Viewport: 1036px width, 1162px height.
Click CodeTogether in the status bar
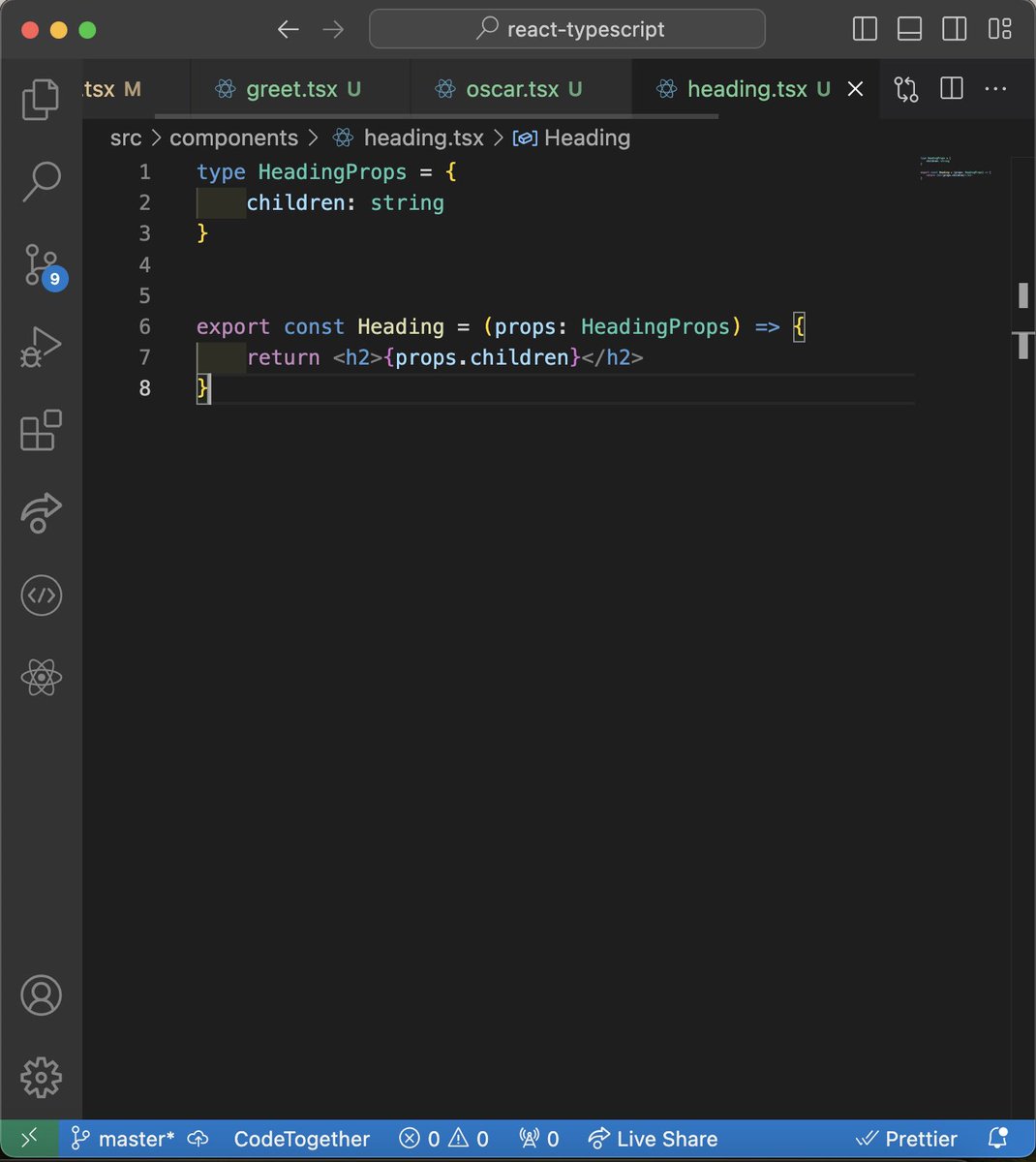click(301, 1139)
